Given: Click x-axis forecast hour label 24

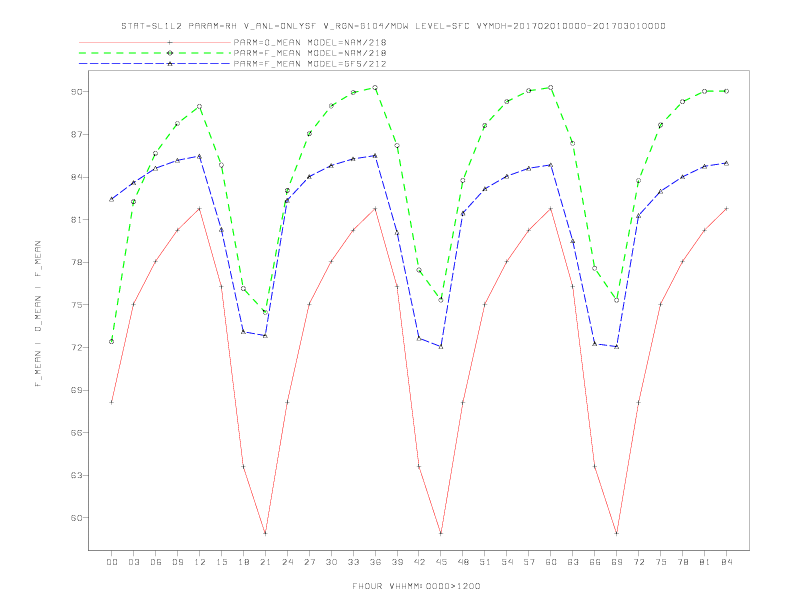Looking at the screenshot, I should pos(287,562).
